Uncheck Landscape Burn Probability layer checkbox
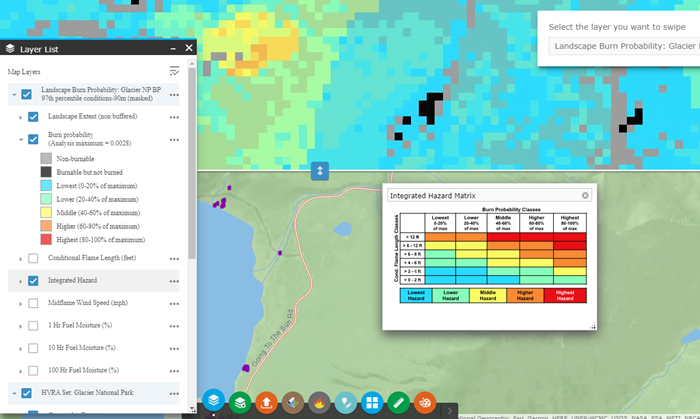Screen dimensions: 700x419 (x=26, y=94)
